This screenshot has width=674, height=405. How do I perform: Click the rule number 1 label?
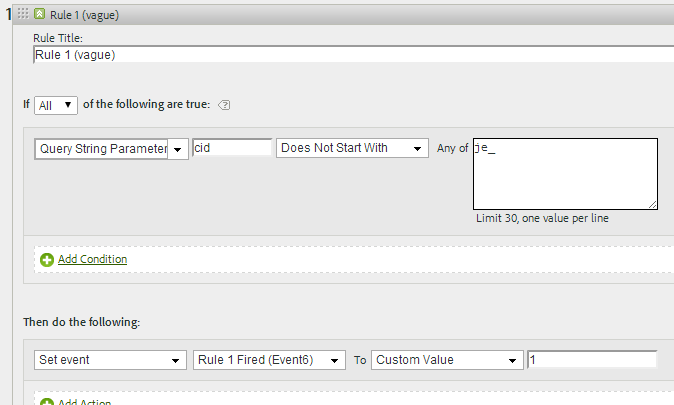(x=8, y=16)
